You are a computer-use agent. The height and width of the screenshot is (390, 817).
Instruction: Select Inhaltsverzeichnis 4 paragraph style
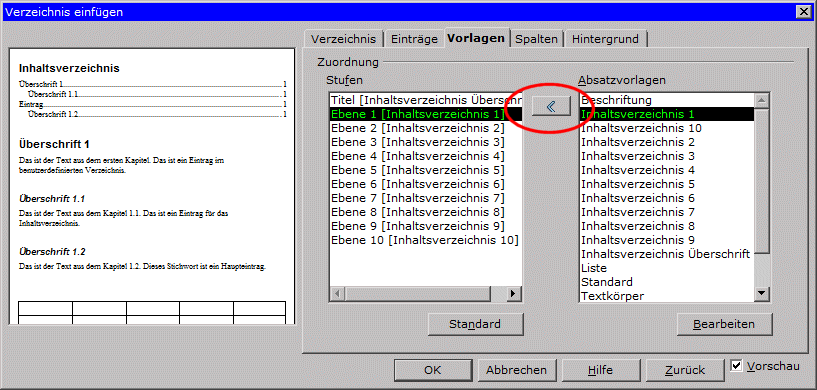pos(667,170)
